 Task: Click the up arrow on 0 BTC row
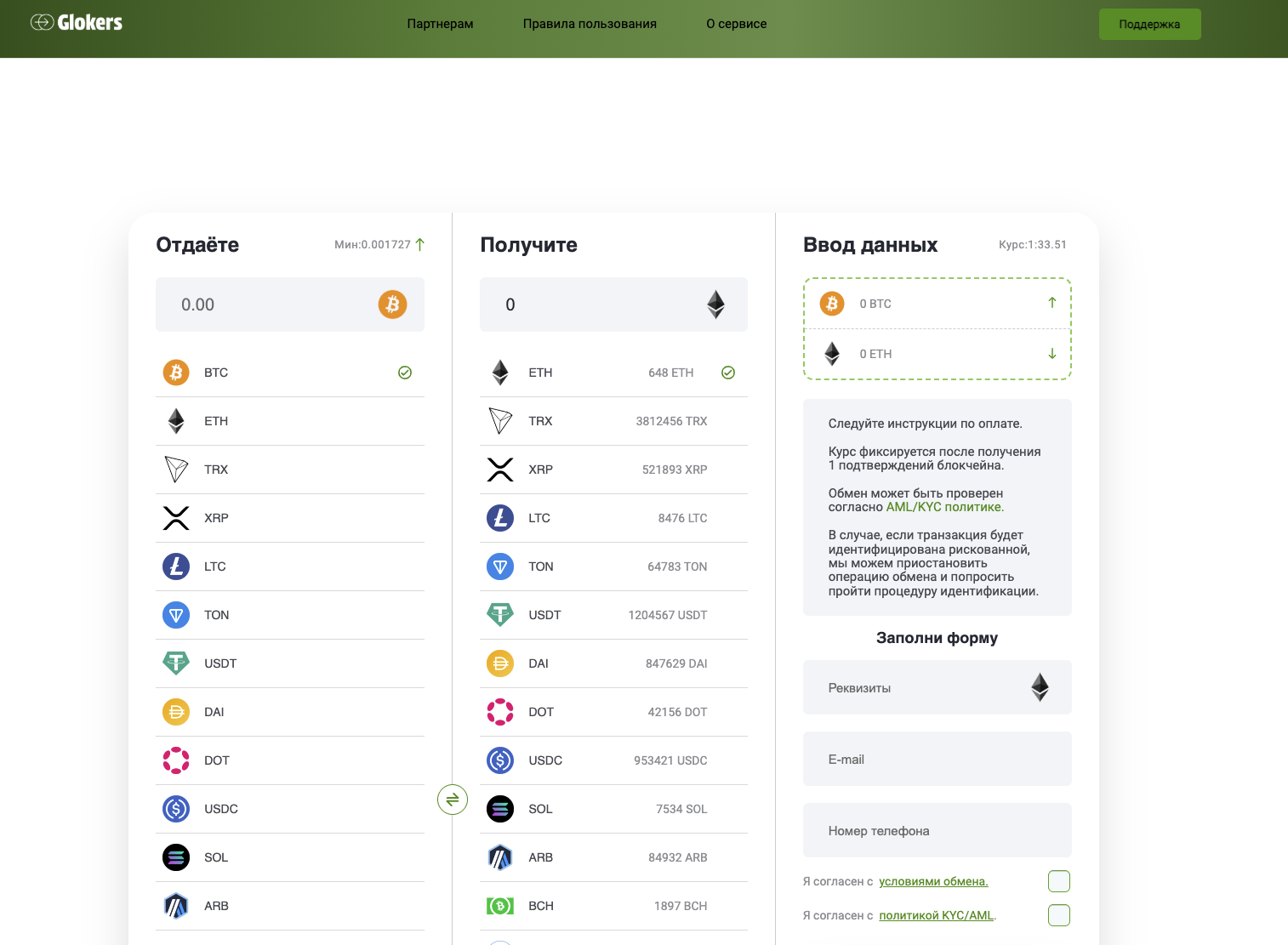point(1052,303)
